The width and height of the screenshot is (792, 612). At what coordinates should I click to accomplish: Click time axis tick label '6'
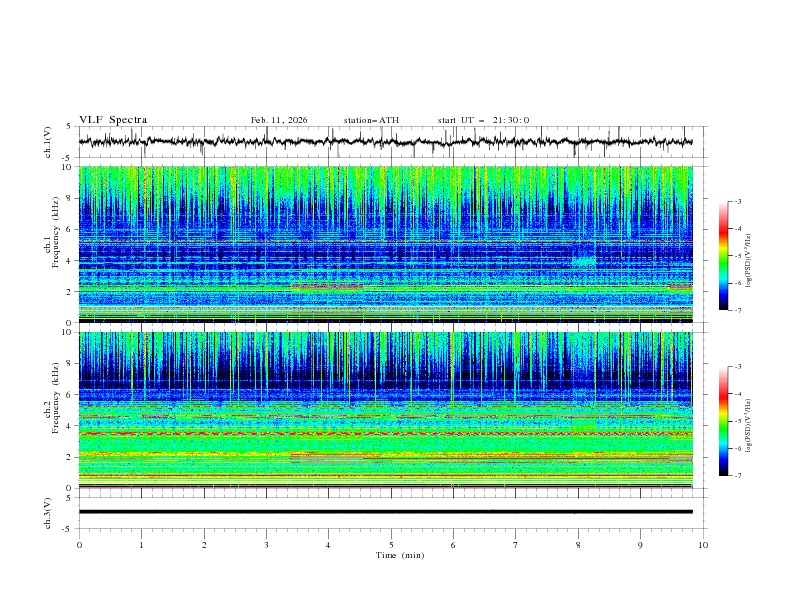pyautogui.click(x=453, y=545)
